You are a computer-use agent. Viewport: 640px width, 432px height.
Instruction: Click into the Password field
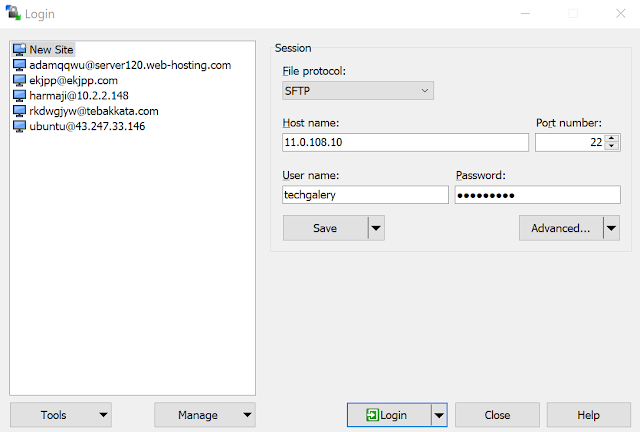tap(538, 195)
